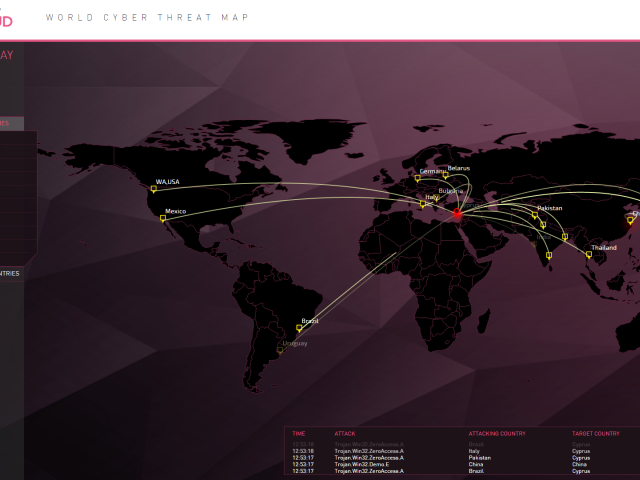
Task: Sort by the TIME column header
Action: click(x=299, y=434)
